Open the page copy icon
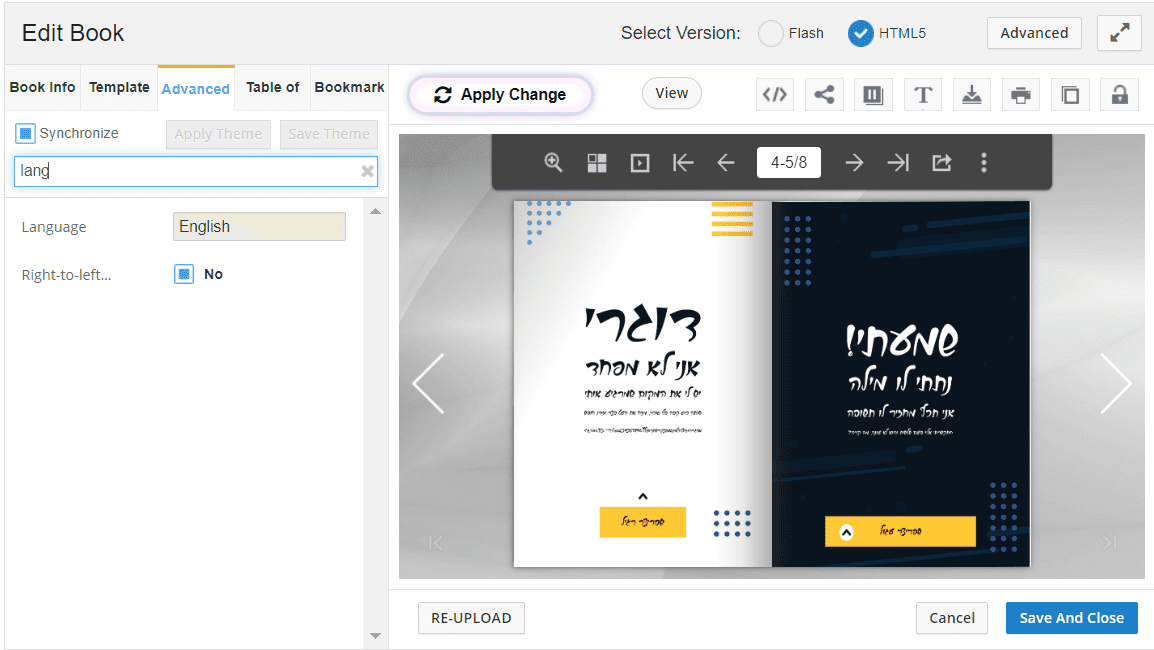Screen dimensions: 1154x650 [x=1070, y=94]
